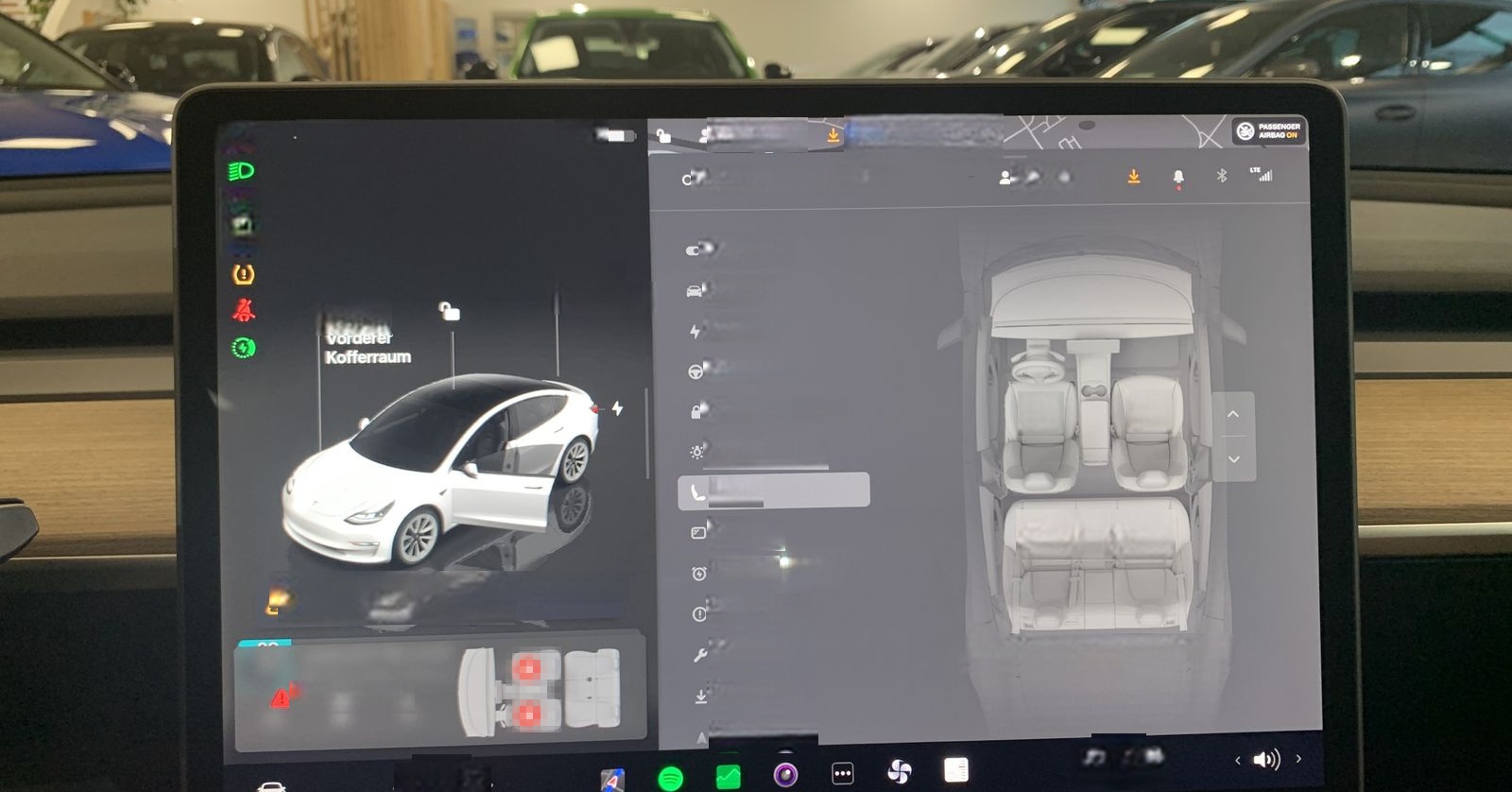The width and height of the screenshot is (1512, 792).
Task: Tap the Passenger Airbag ON indicator
Action: click(x=1269, y=131)
